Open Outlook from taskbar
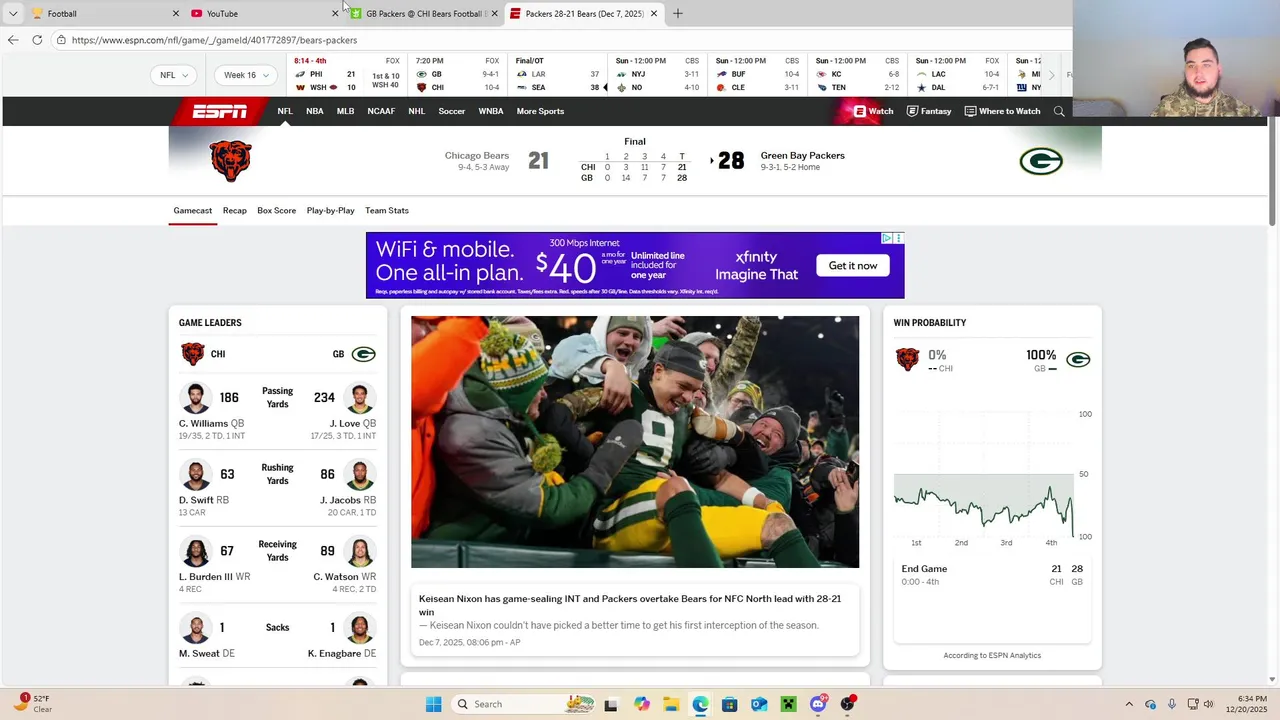Image resolution: width=1280 pixels, height=720 pixels. [x=759, y=704]
